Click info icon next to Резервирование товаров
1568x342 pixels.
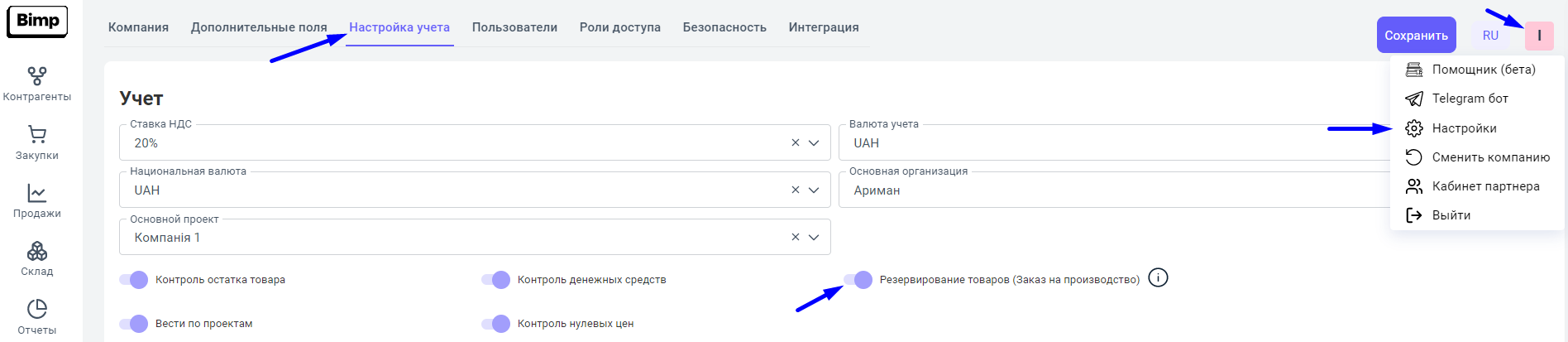[1158, 278]
